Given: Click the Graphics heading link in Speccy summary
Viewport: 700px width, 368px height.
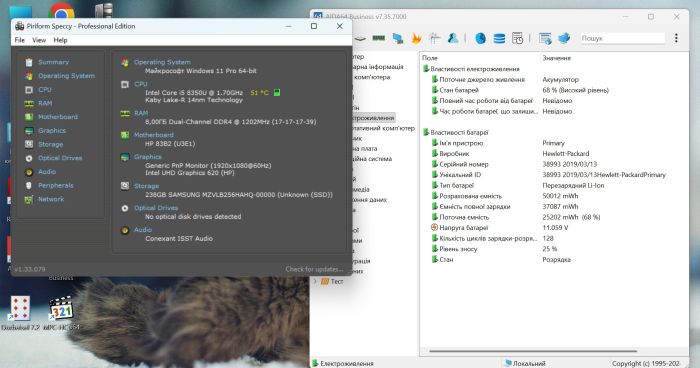Looking at the screenshot, I should click(148, 157).
